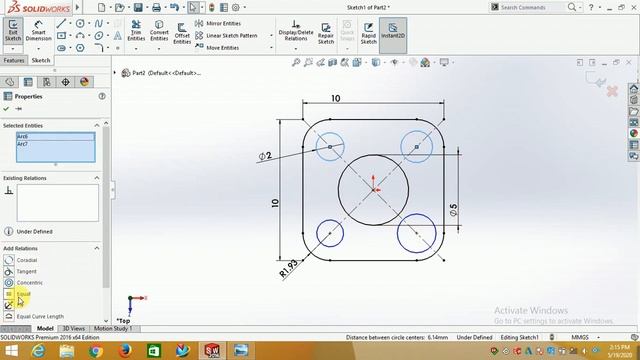This screenshot has width=640, height=360.
Task: Click the Undo icon
Action: [174, 7]
